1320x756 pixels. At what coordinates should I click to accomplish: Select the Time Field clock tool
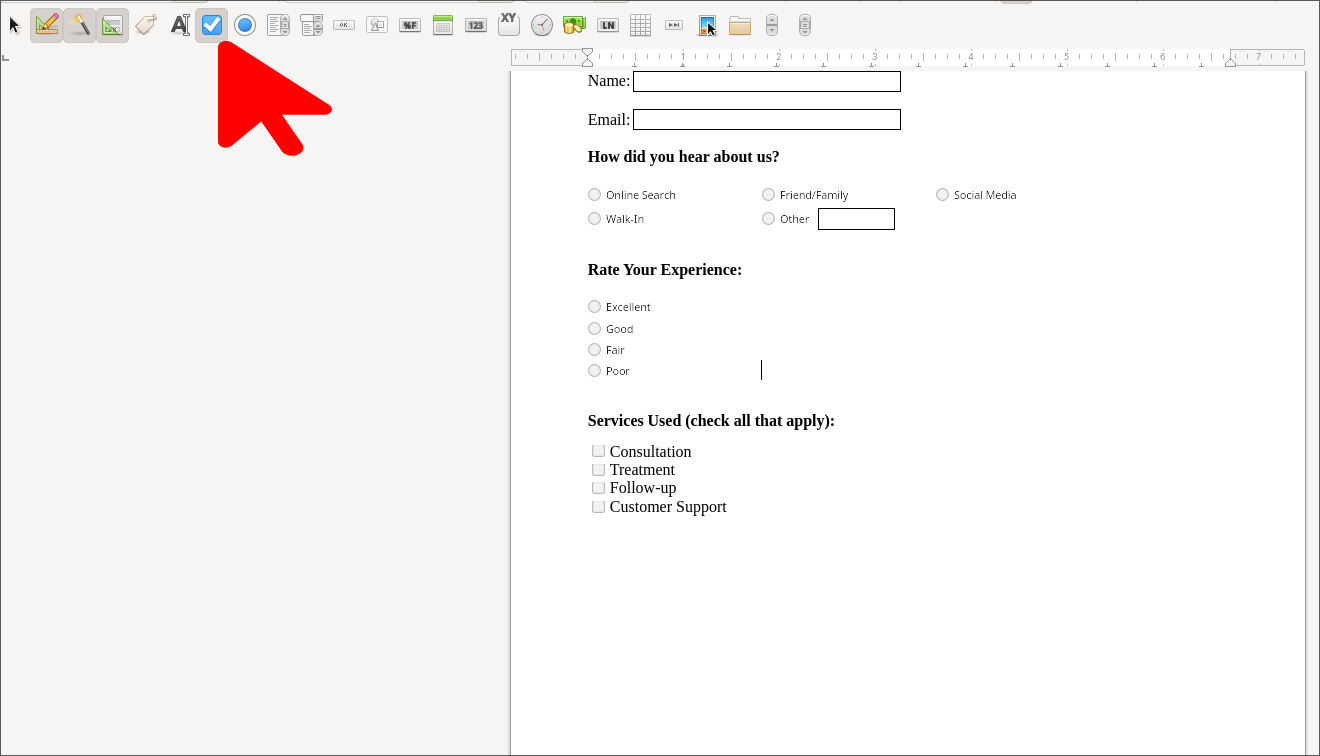[x=542, y=25]
